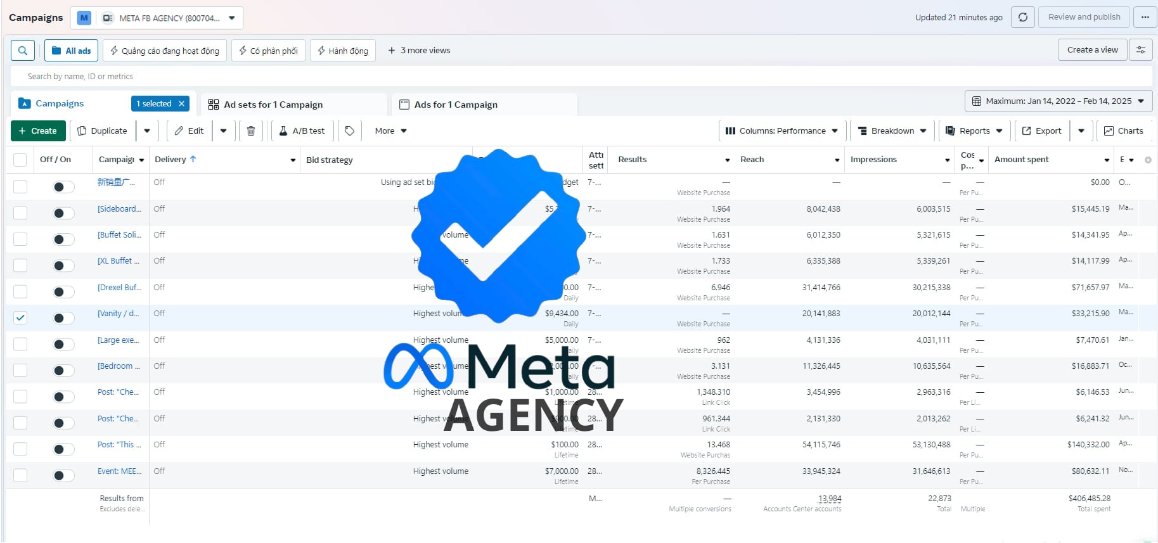Screen dimensions: 1158x543
Task: Turn on the [XL Buffet ... campaign toggle
Action: click(x=64, y=265)
